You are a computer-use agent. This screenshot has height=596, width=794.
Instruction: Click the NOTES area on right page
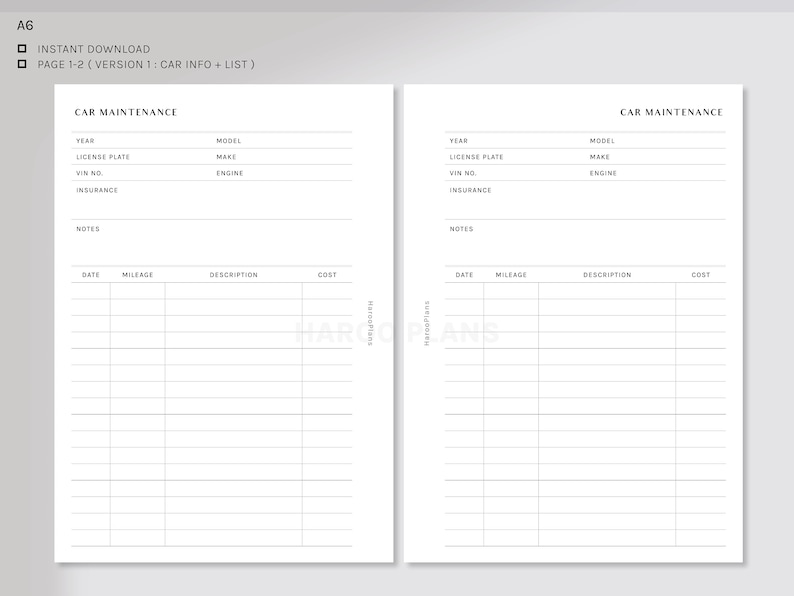[x=585, y=243]
